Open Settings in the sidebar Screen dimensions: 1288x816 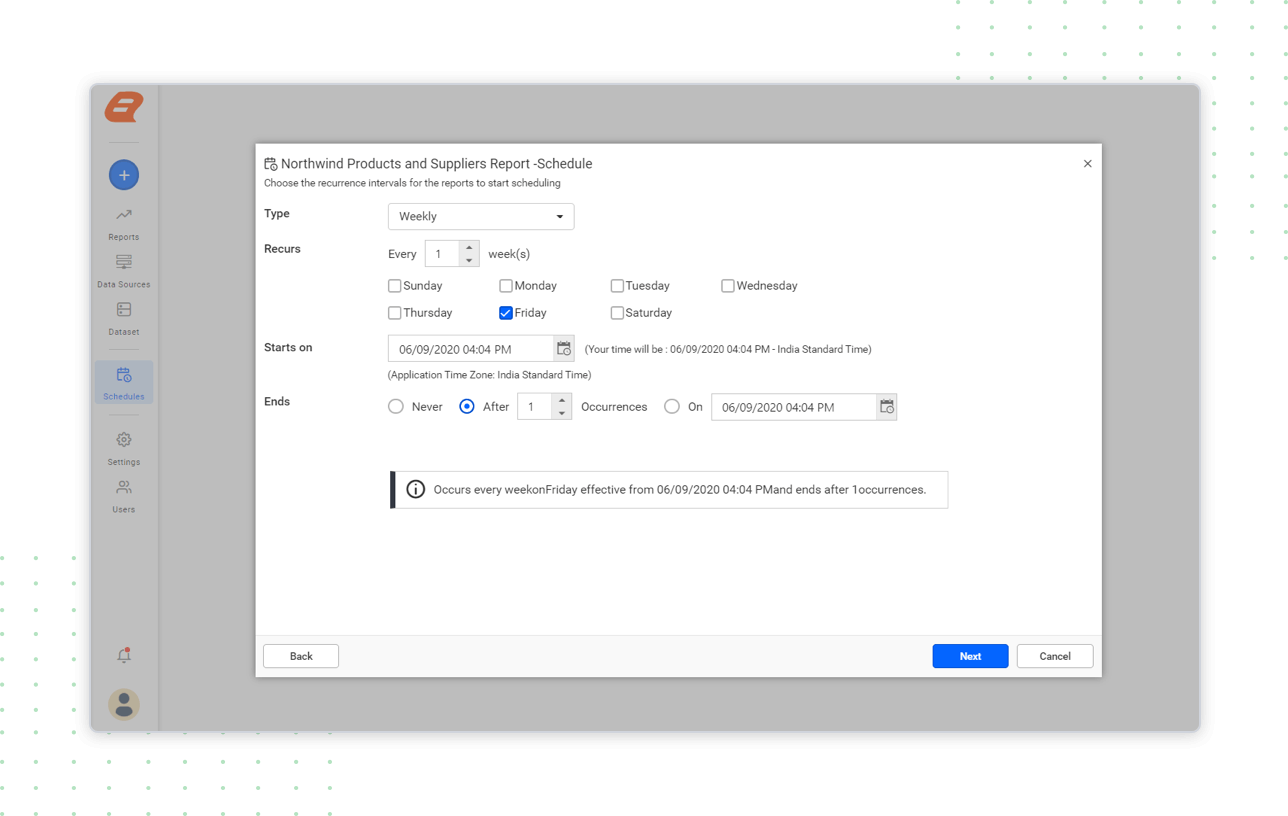click(x=124, y=449)
